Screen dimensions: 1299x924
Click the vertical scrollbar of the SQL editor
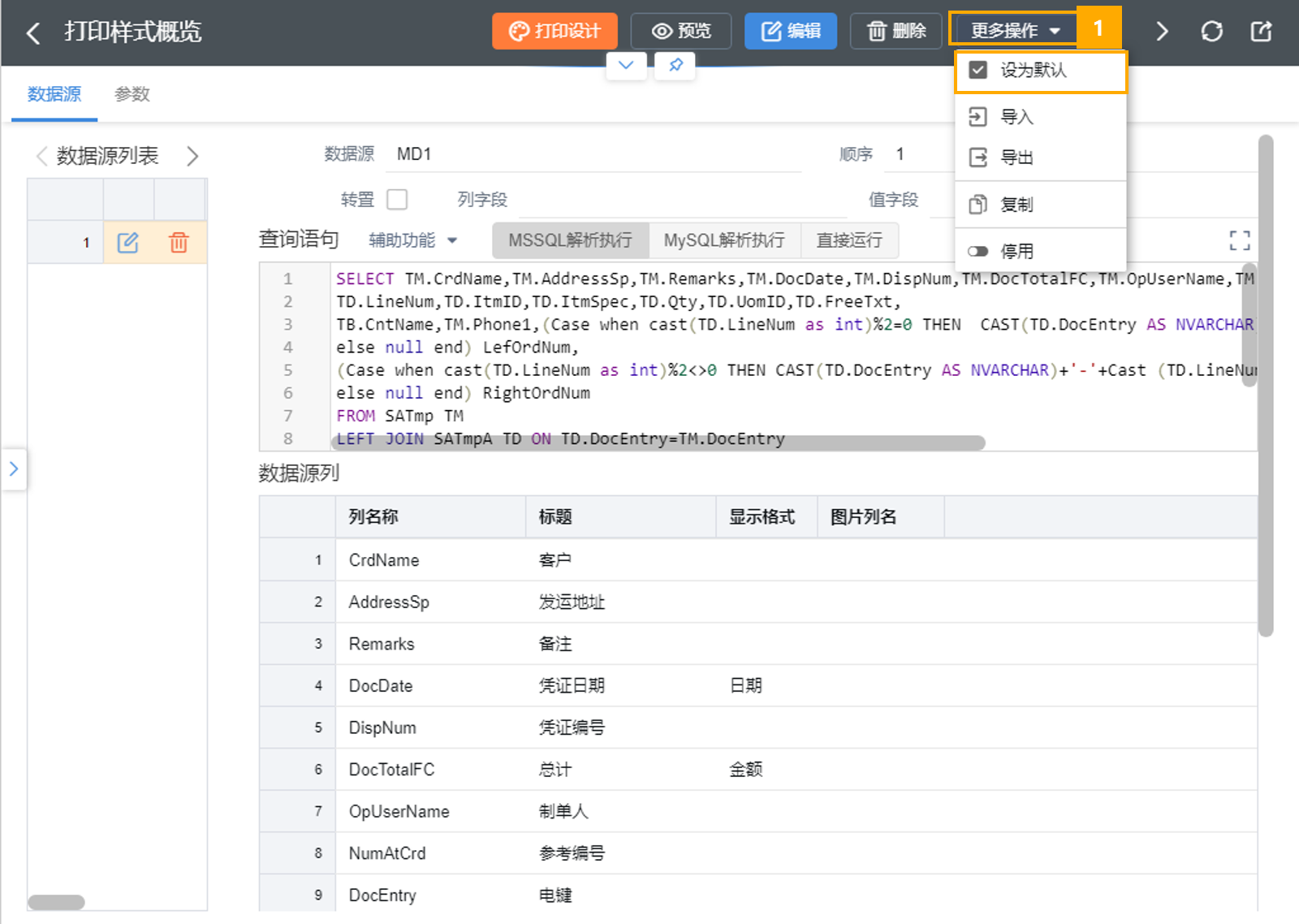tap(1249, 325)
